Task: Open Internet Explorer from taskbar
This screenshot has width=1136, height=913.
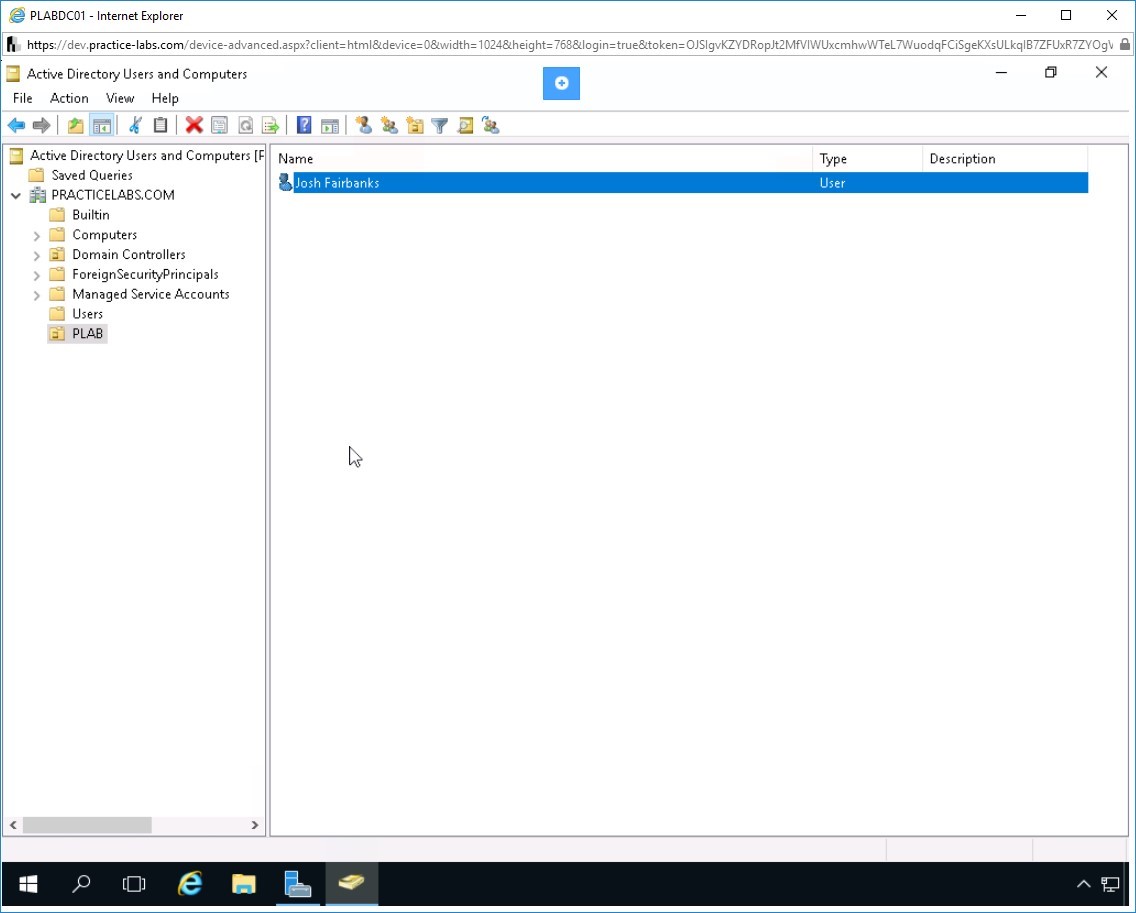Action: [190, 884]
